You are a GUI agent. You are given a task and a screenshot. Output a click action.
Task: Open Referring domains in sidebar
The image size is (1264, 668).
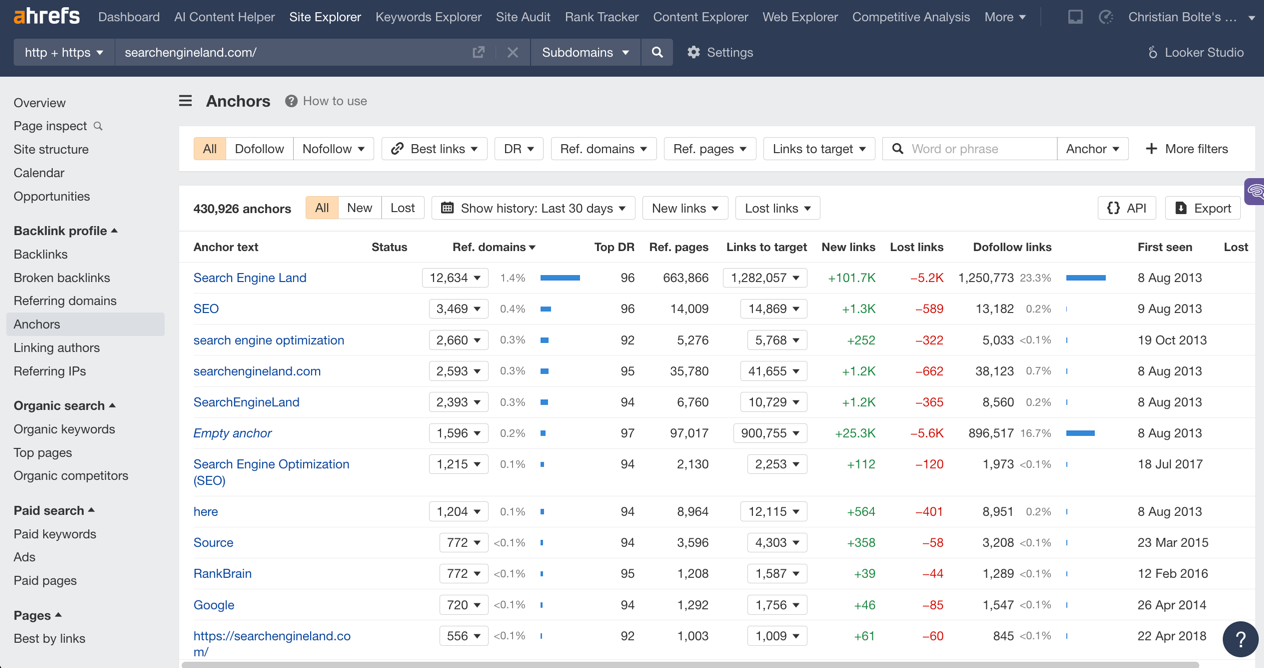point(65,300)
